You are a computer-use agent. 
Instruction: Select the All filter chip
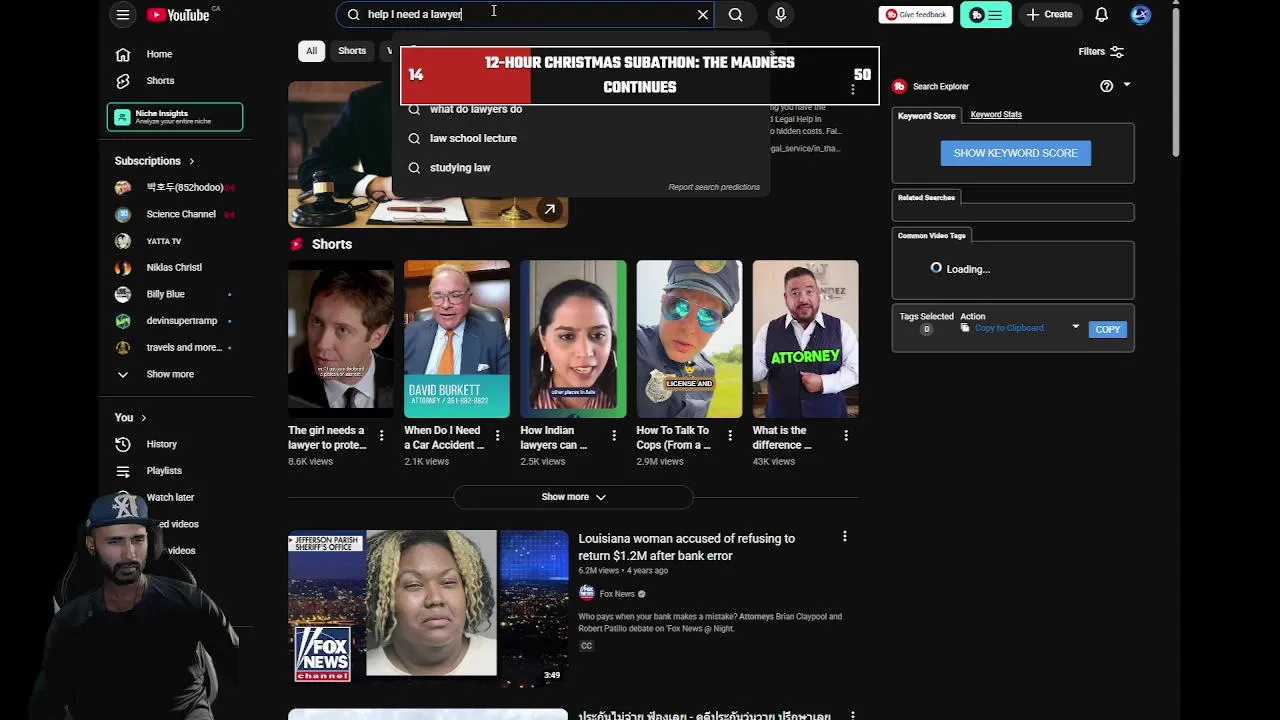click(311, 51)
